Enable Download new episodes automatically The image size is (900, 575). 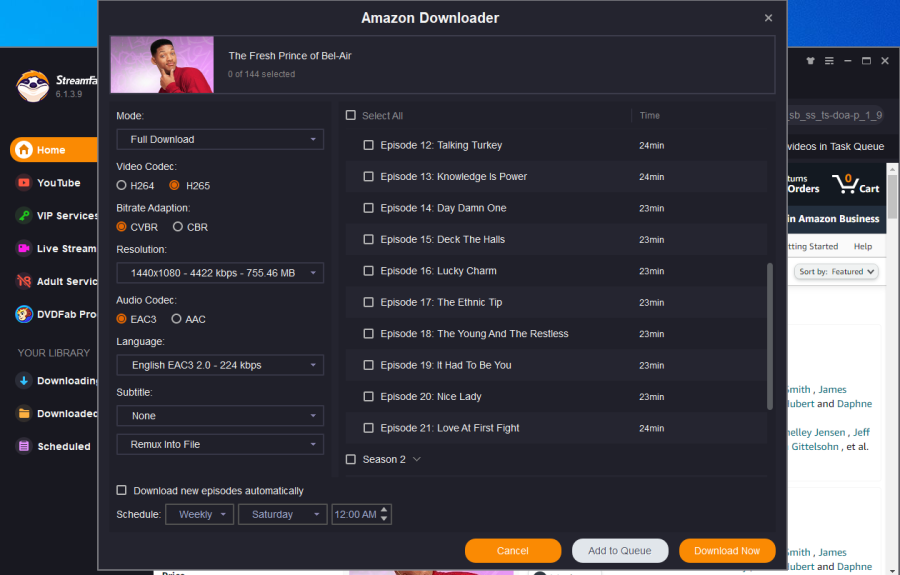coord(122,491)
